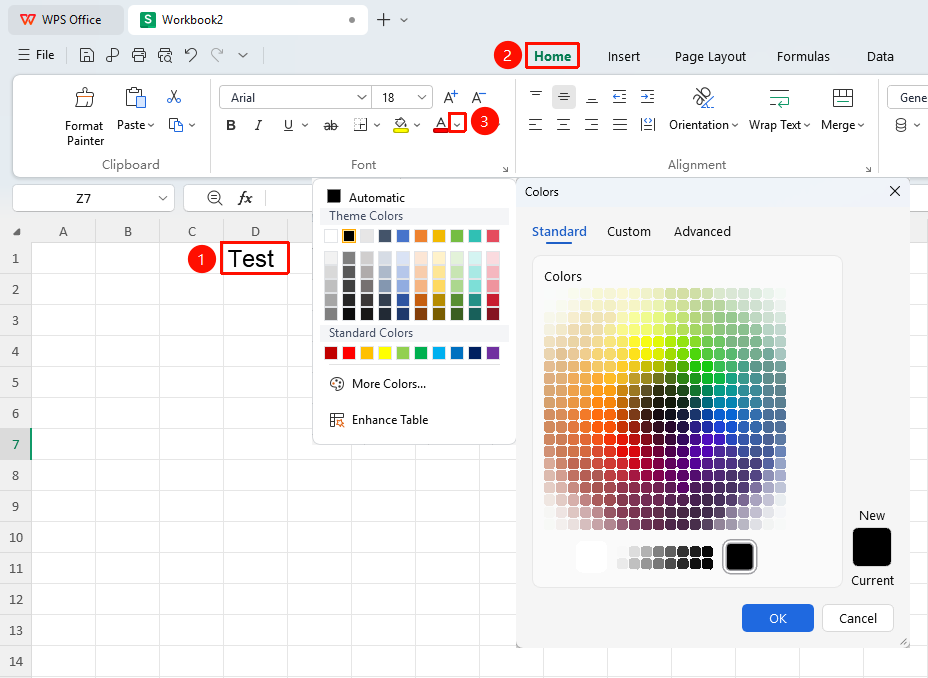Click the zoom magnifier beside the formula bar
928x678 pixels.
click(215, 198)
